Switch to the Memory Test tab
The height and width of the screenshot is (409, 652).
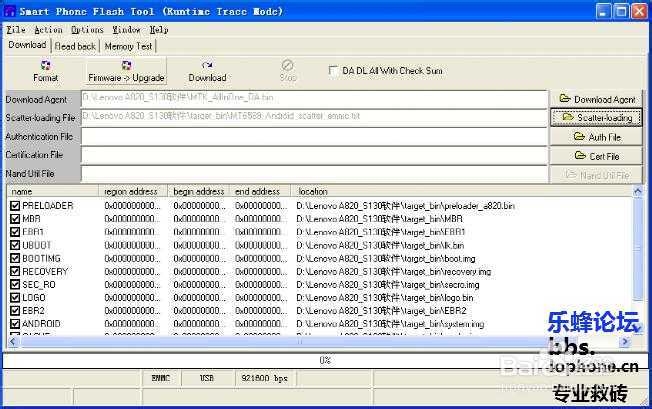pyautogui.click(x=128, y=46)
